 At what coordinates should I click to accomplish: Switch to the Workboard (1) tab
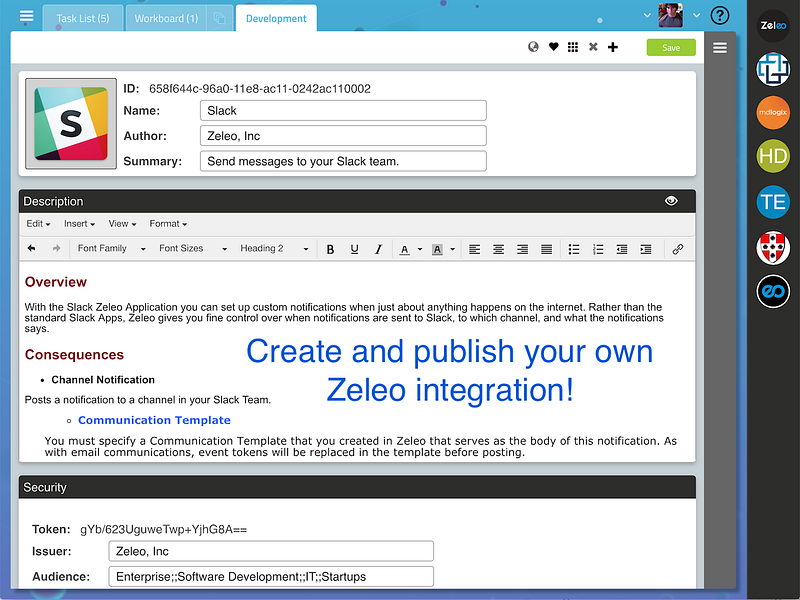[166, 18]
